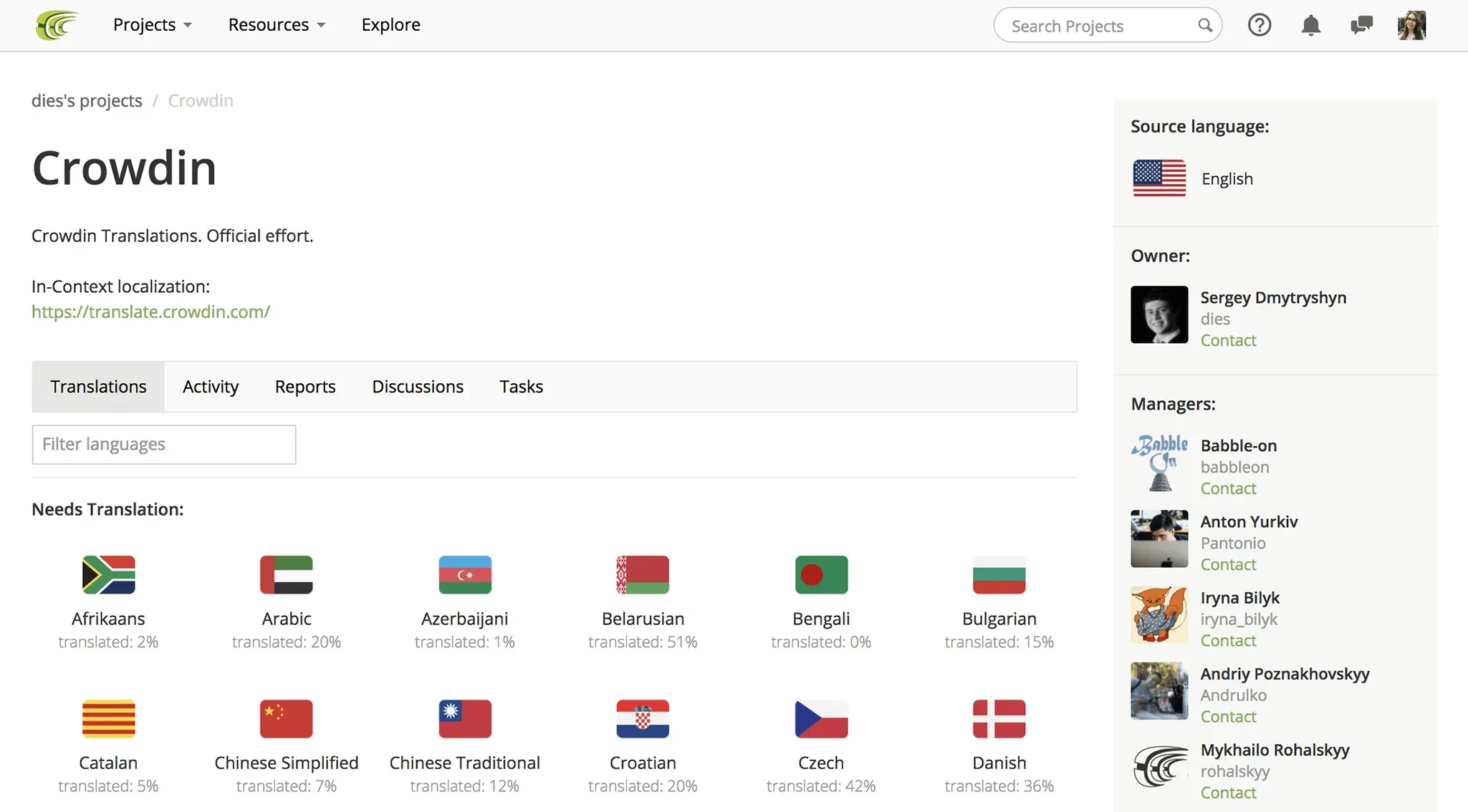The height and width of the screenshot is (812, 1468).
Task: Open the help question mark icon
Action: (1259, 25)
